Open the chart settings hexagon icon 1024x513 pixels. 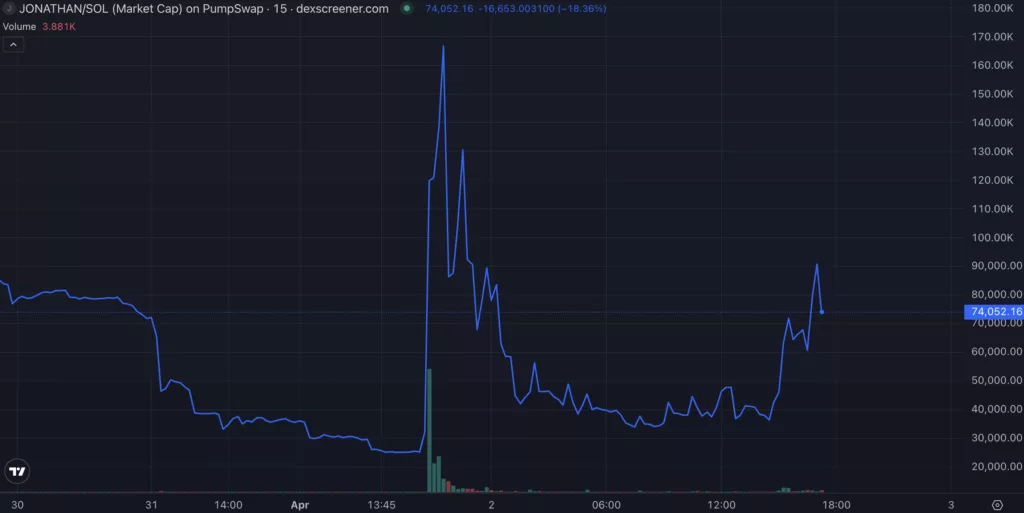pyautogui.click(x=997, y=504)
